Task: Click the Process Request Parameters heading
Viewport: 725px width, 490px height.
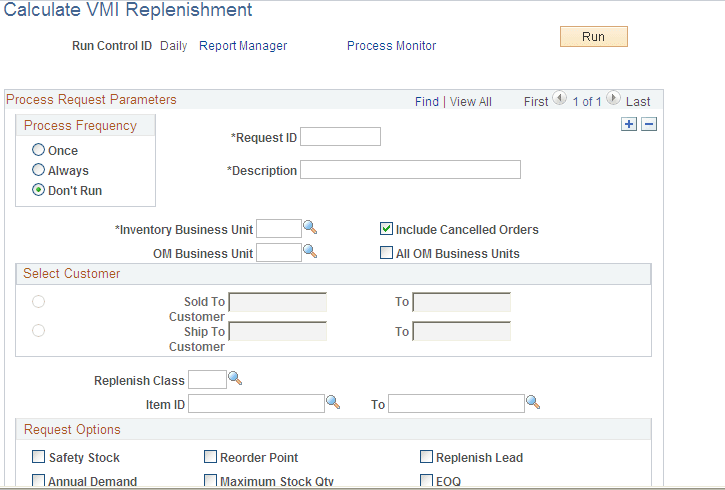Action: coord(91,99)
